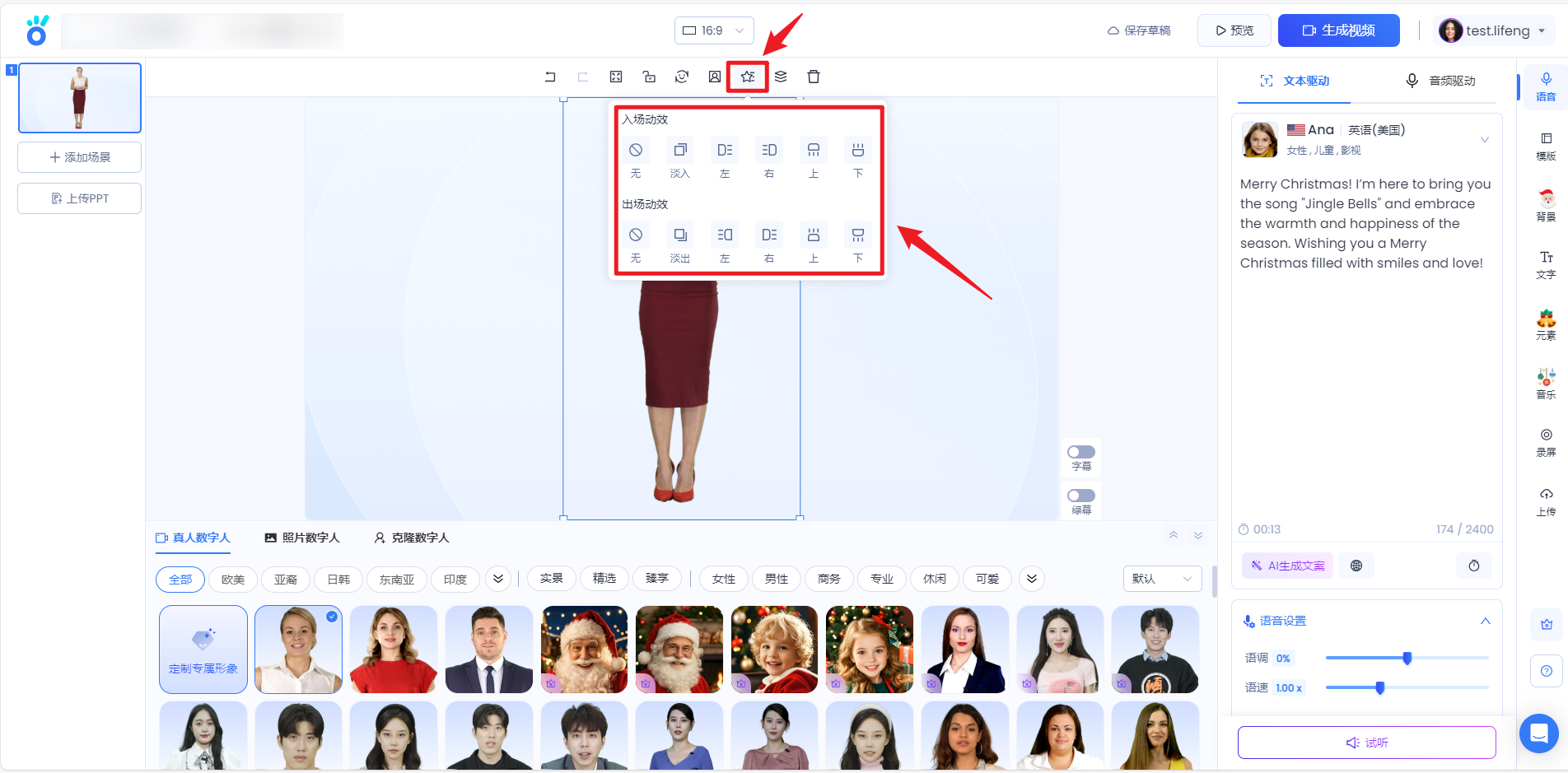
Task: Toggle the 绿幕 green screen switch
Action: coord(1080,496)
